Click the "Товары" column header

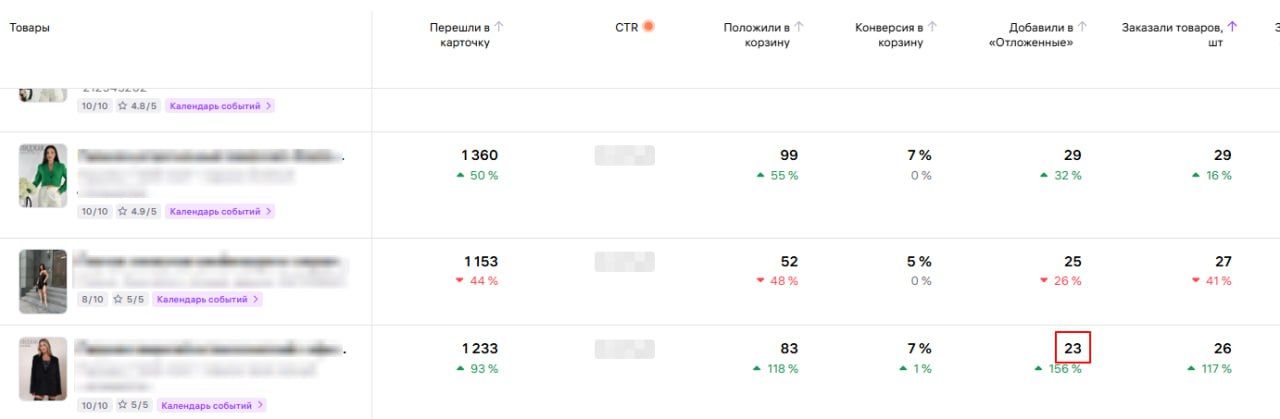click(x=30, y=27)
